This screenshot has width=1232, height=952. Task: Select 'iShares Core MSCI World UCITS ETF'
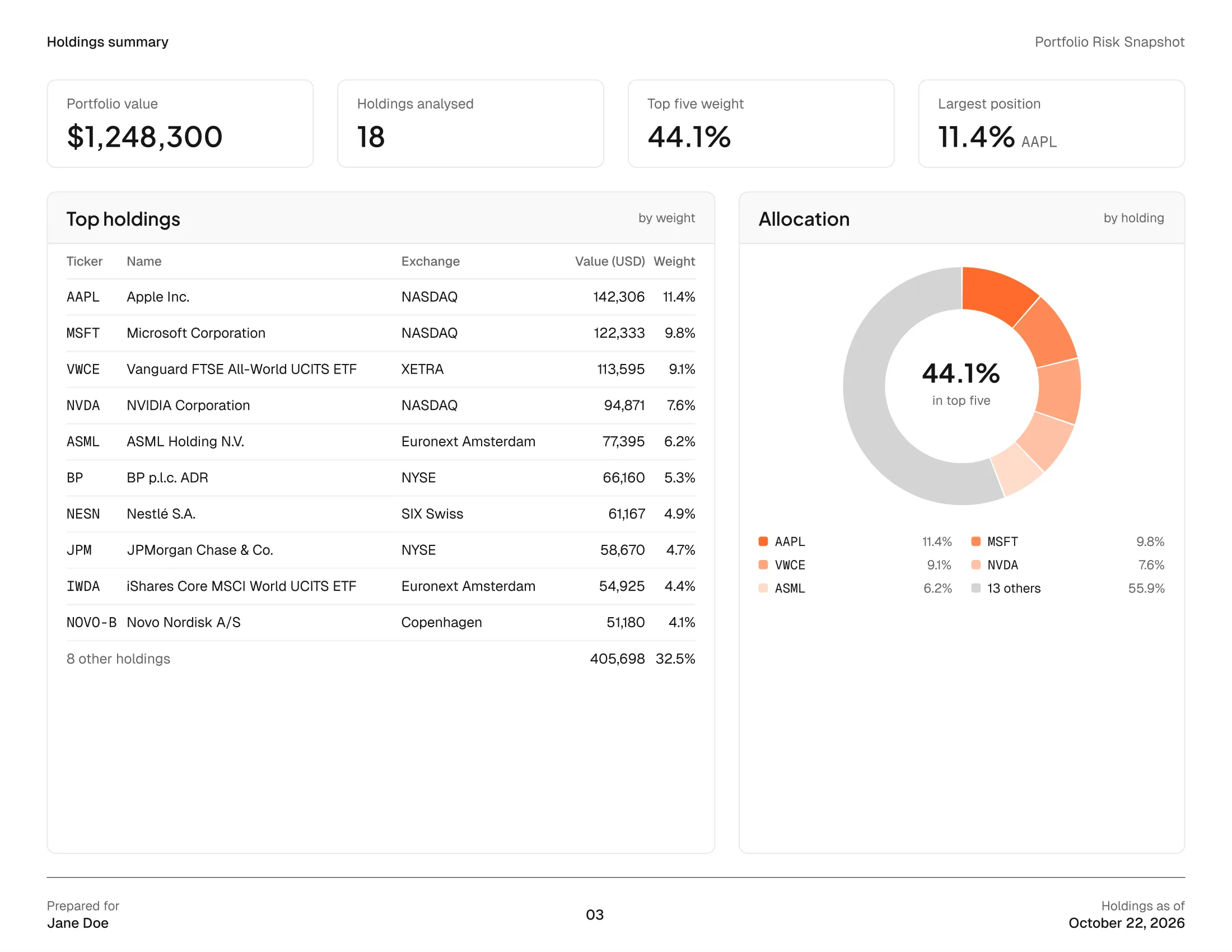[x=241, y=586]
